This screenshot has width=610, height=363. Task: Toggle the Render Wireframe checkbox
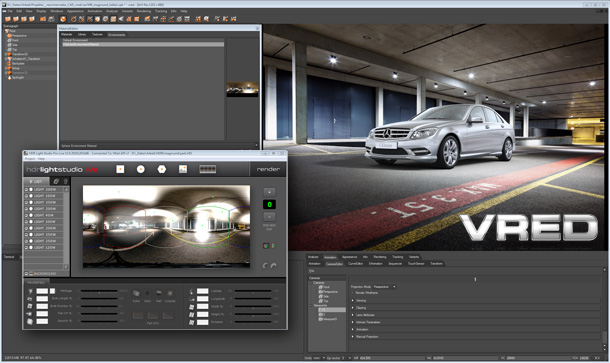pos(353,293)
